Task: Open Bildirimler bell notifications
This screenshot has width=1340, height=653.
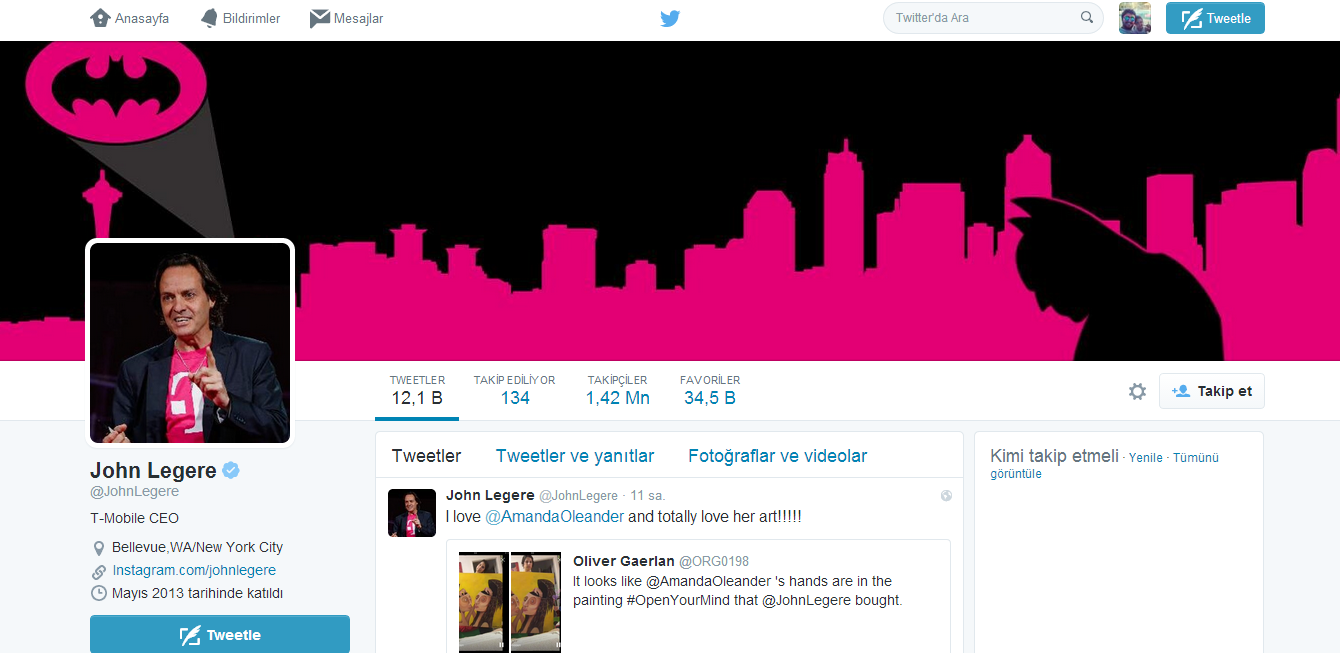Action: (209, 18)
